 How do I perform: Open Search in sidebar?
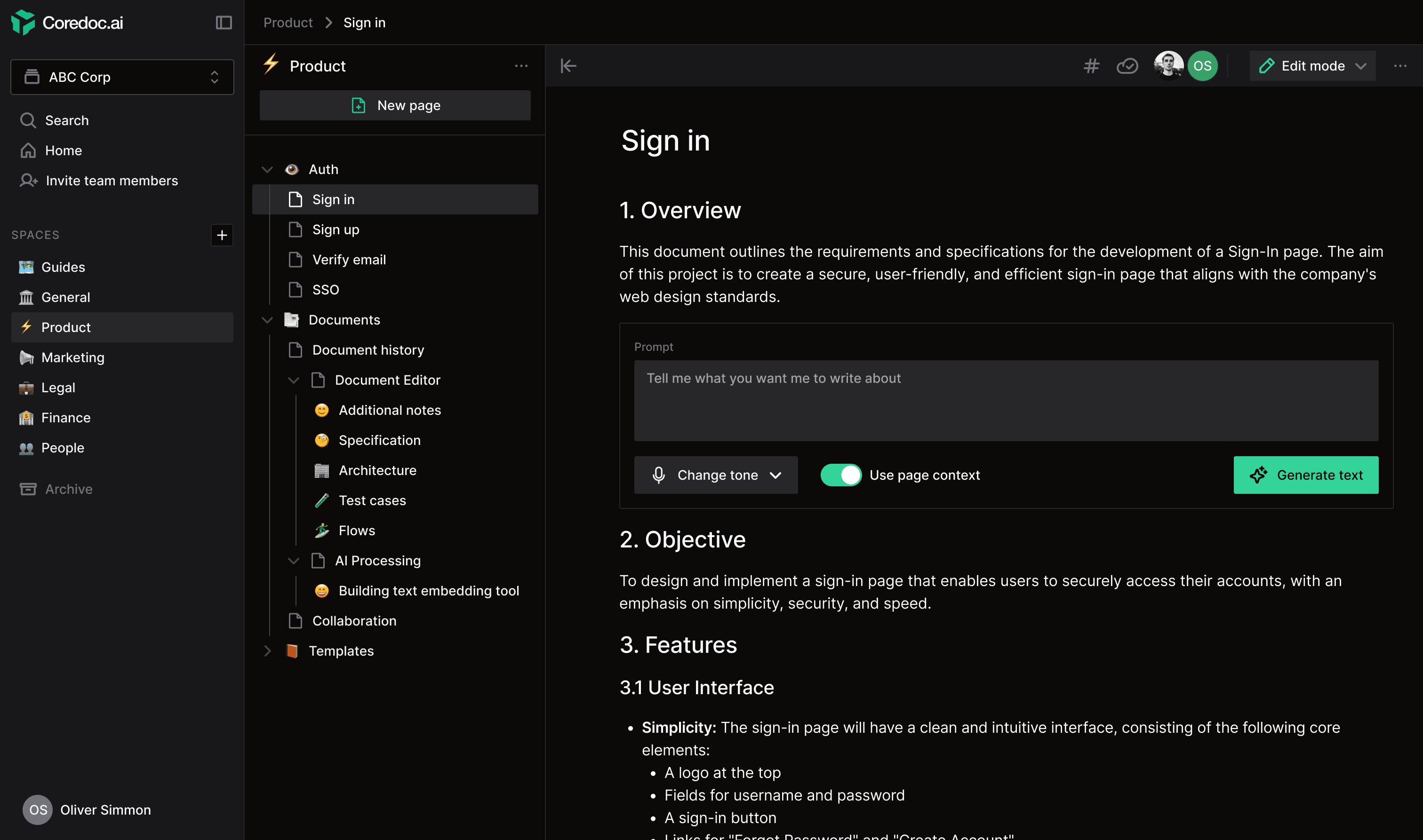tap(66, 120)
